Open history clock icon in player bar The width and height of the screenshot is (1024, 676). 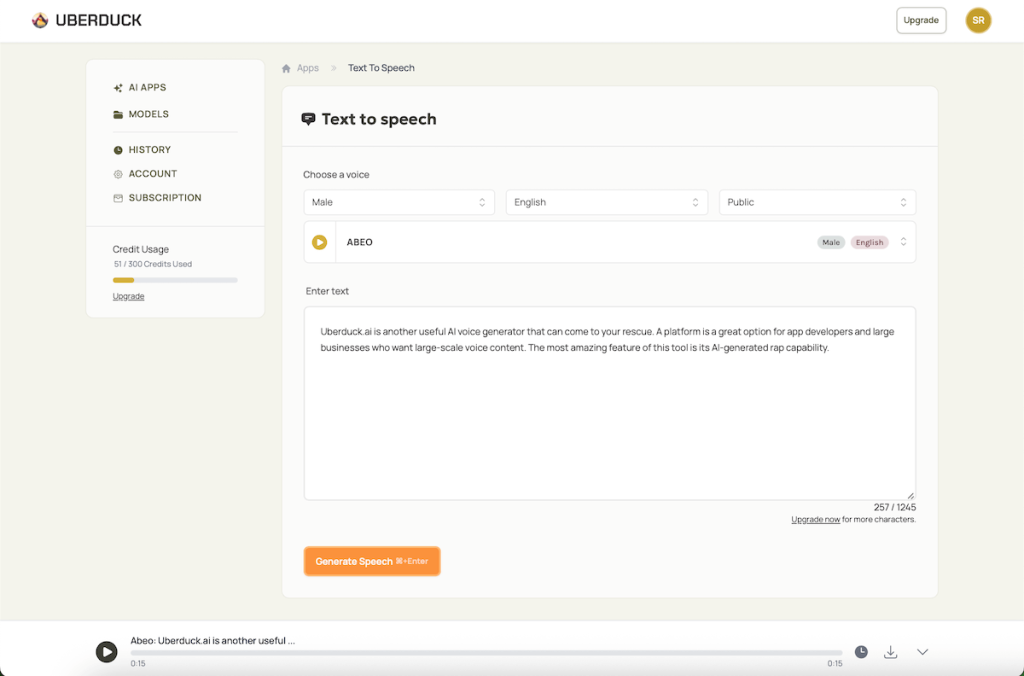tap(861, 652)
